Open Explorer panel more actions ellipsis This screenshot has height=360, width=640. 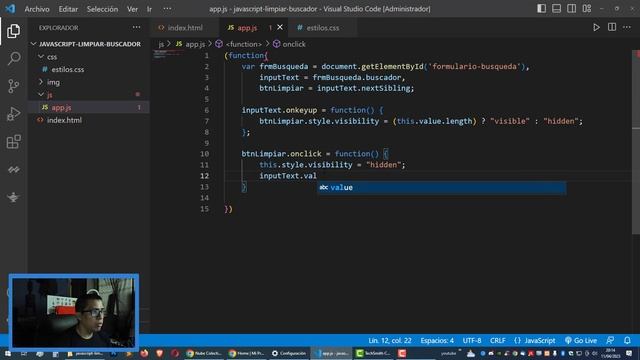136,27
